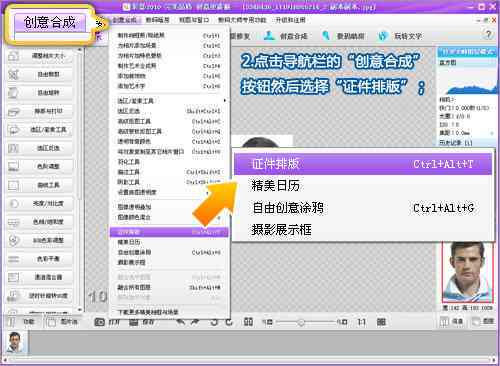Image resolution: width=500 pixels, height=366 pixels.
Task: Open the 调整相片大小 tool in left sidebar
Action: point(39,56)
